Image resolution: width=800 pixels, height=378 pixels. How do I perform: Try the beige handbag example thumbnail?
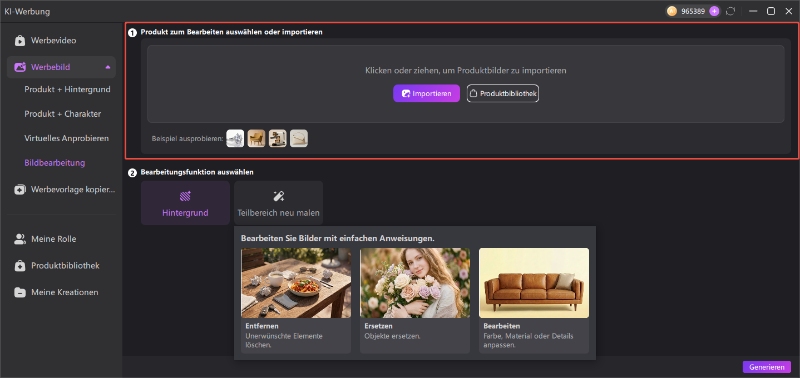(x=299, y=138)
